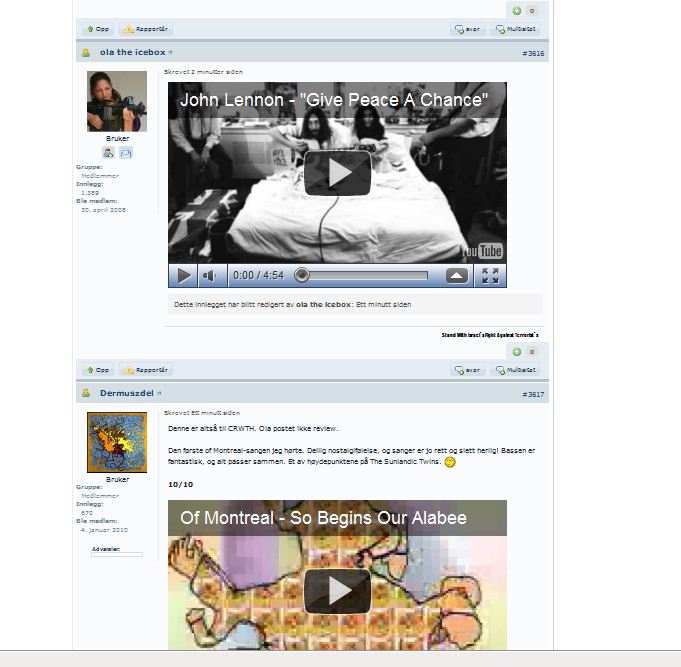Click Dermuszdel's colorful avatar image
Screen dimensions: 681x667
117,442
